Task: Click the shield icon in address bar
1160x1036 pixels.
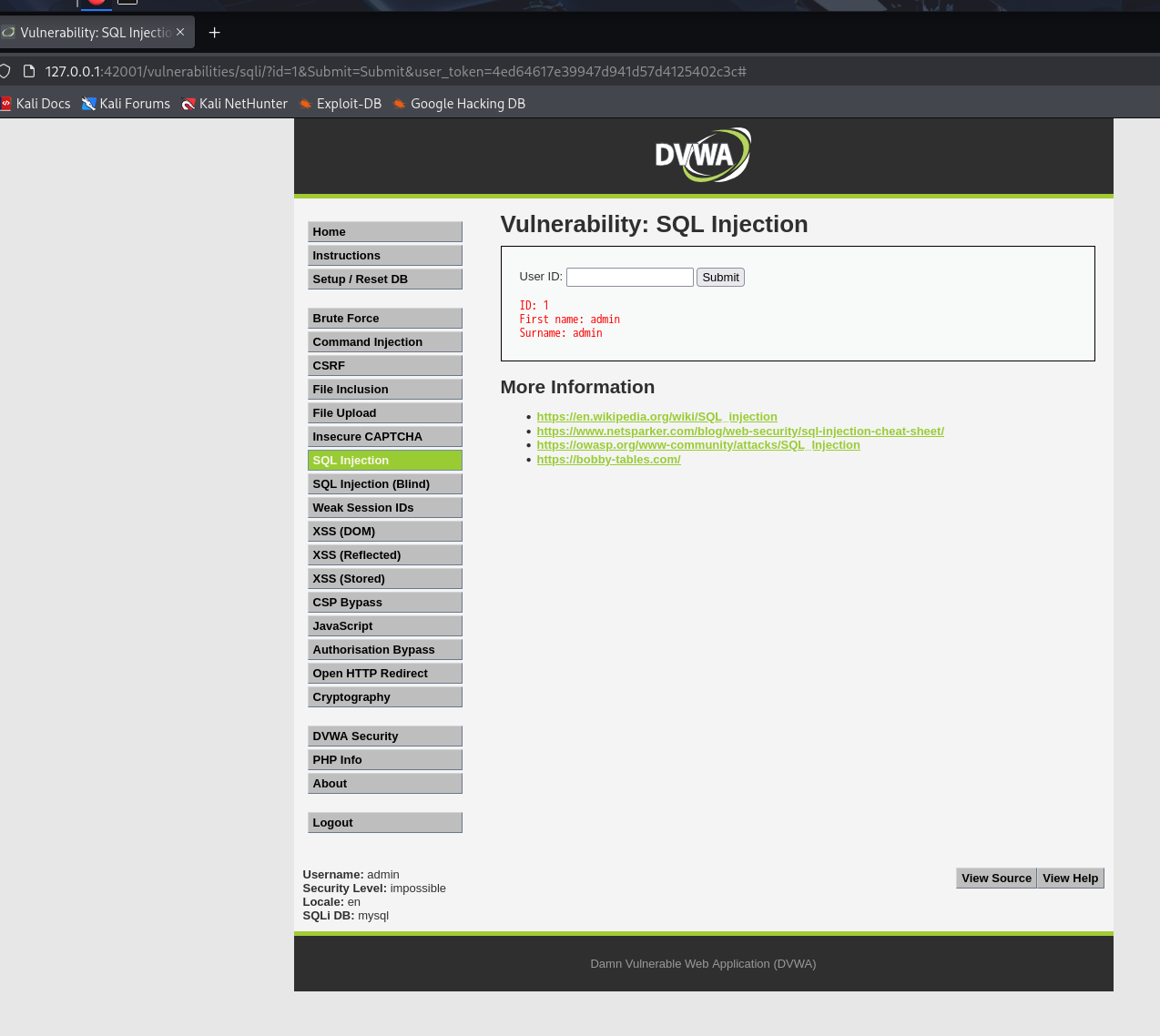Action: [x=5, y=71]
